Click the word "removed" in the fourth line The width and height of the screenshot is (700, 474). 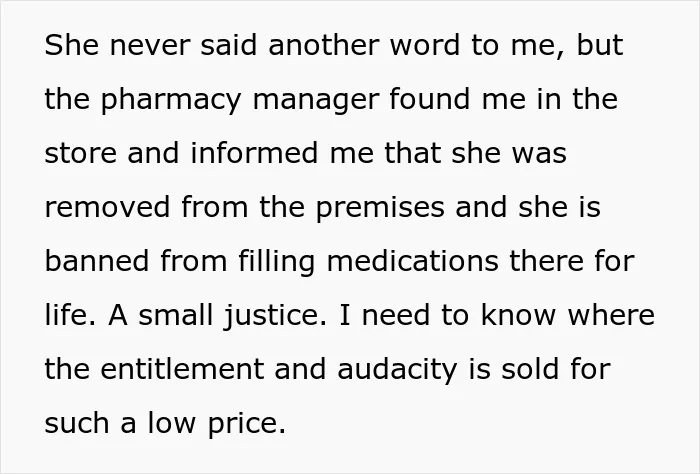point(108,207)
